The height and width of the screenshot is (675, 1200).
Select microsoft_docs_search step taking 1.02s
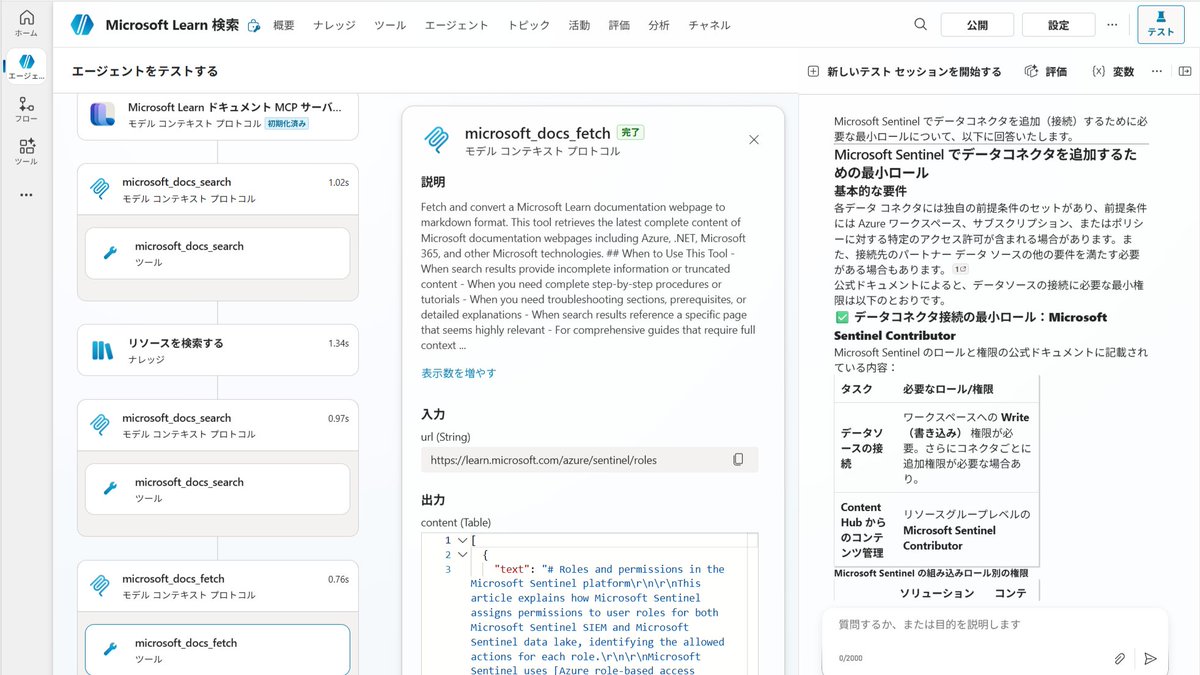(217, 190)
